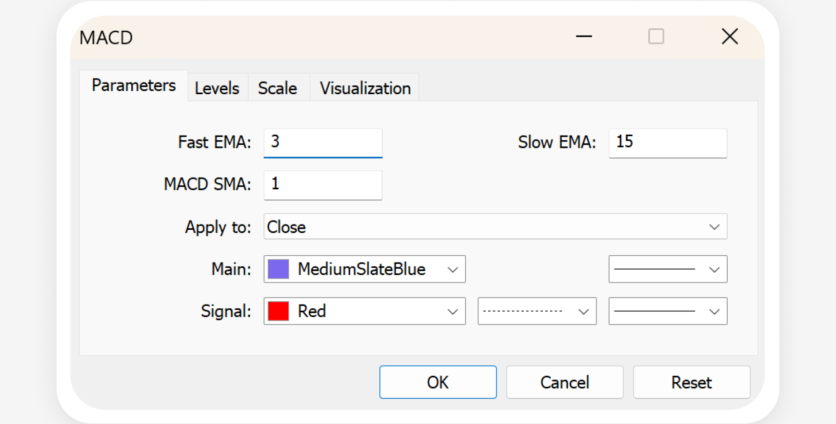The image size is (836, 424).
Task: Click the MACD SMA input box
Action: click(323, 185)
